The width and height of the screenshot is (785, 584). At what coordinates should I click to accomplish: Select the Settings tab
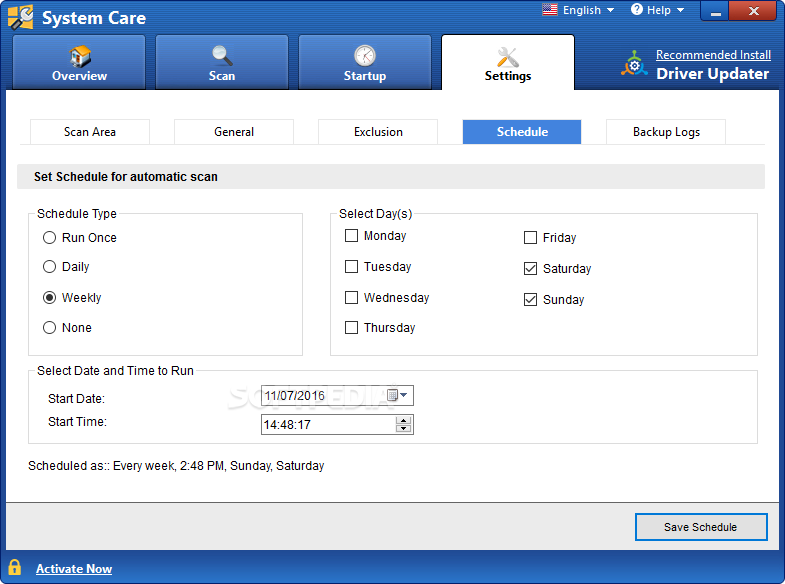[x=508, y=62]
